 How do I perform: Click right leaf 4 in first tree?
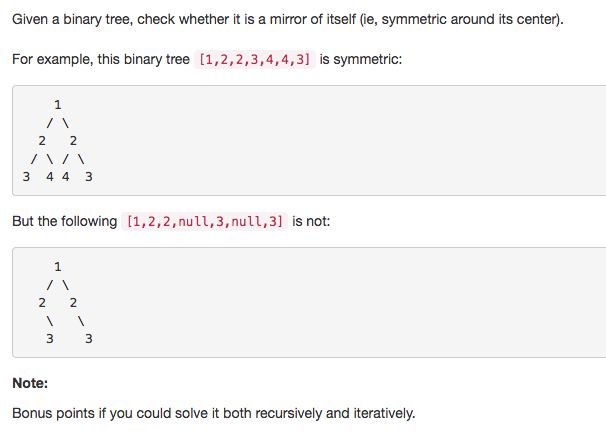(65, 177)
